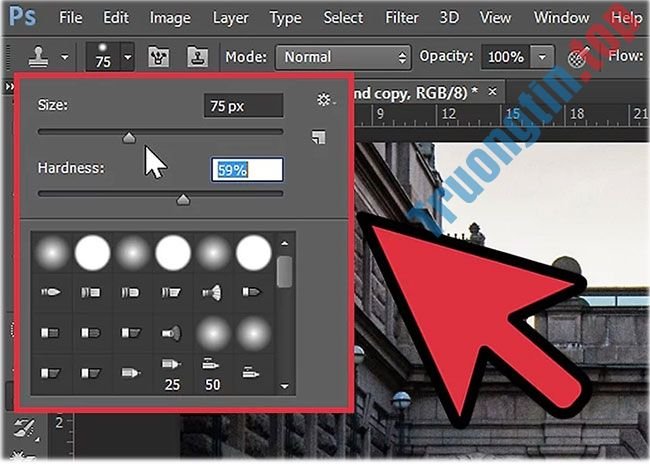Expand the collapsed tools panel arrows
Viewport: 650px width, 464px height.
(x=9, y=87)
